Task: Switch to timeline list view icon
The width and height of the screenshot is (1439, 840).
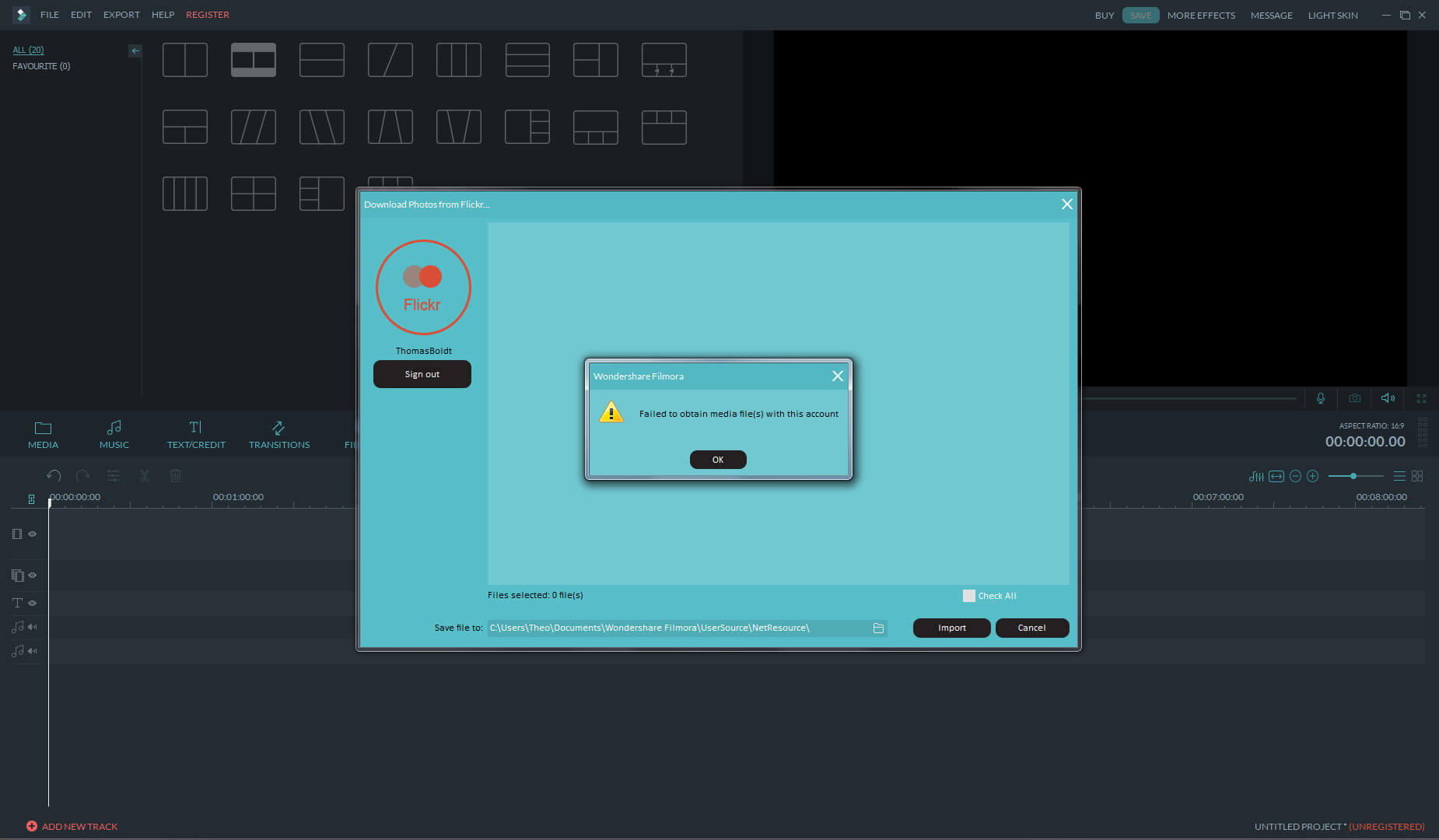Action: click(1399, 476)
